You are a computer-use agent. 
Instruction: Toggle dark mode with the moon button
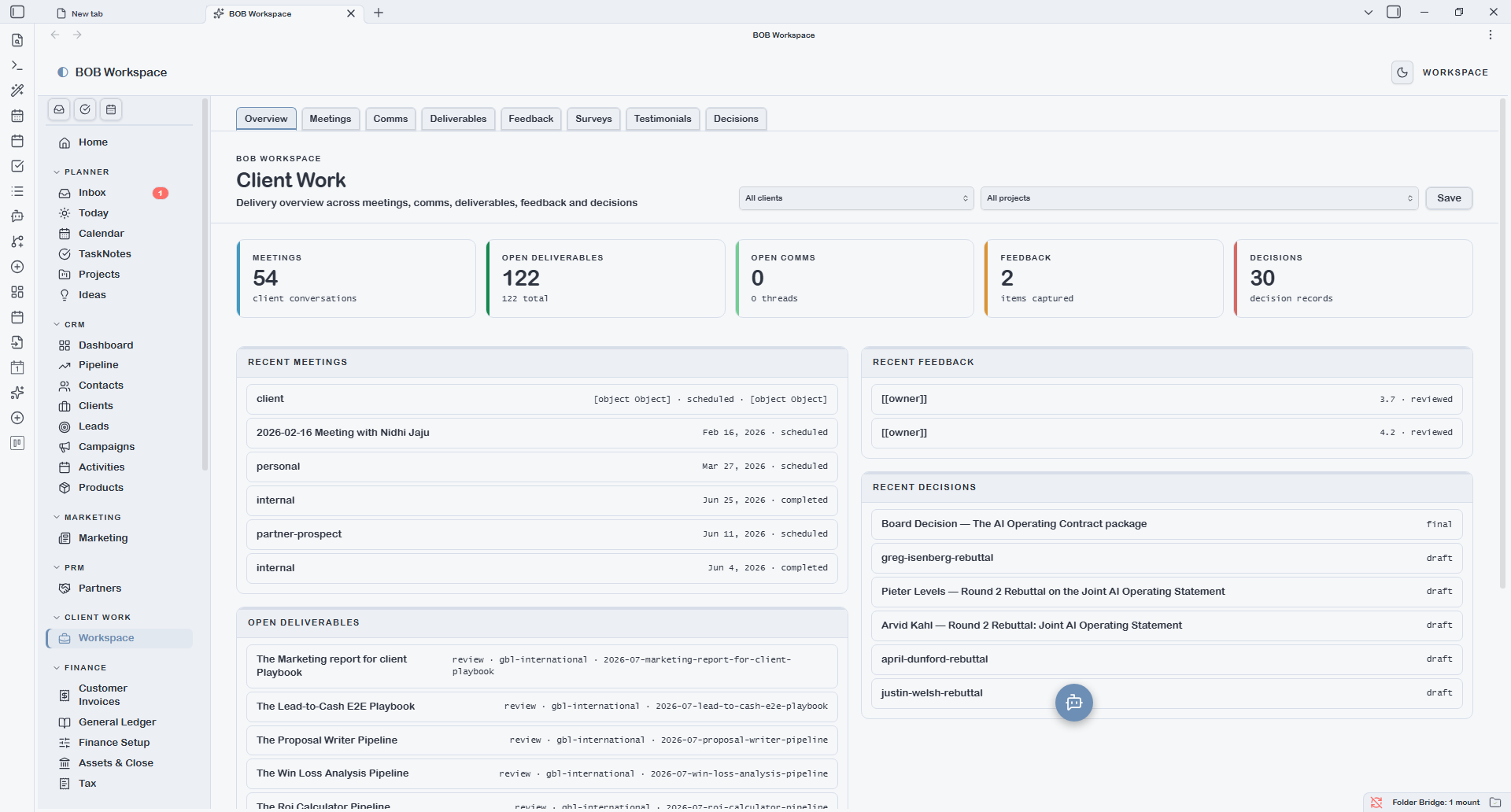1402,72
